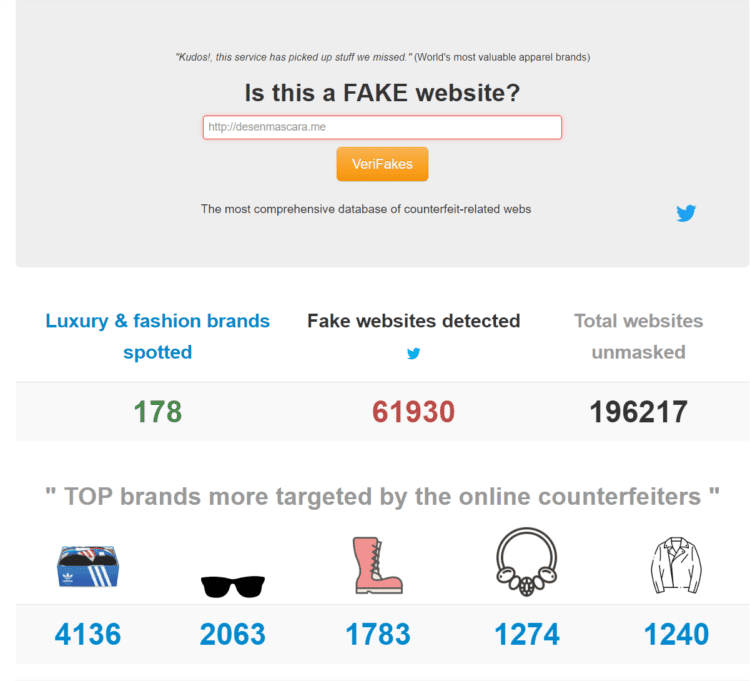Click the Fake websites detected heading
Viewport: 750px width, 681px height.
[x=413, y=321]
